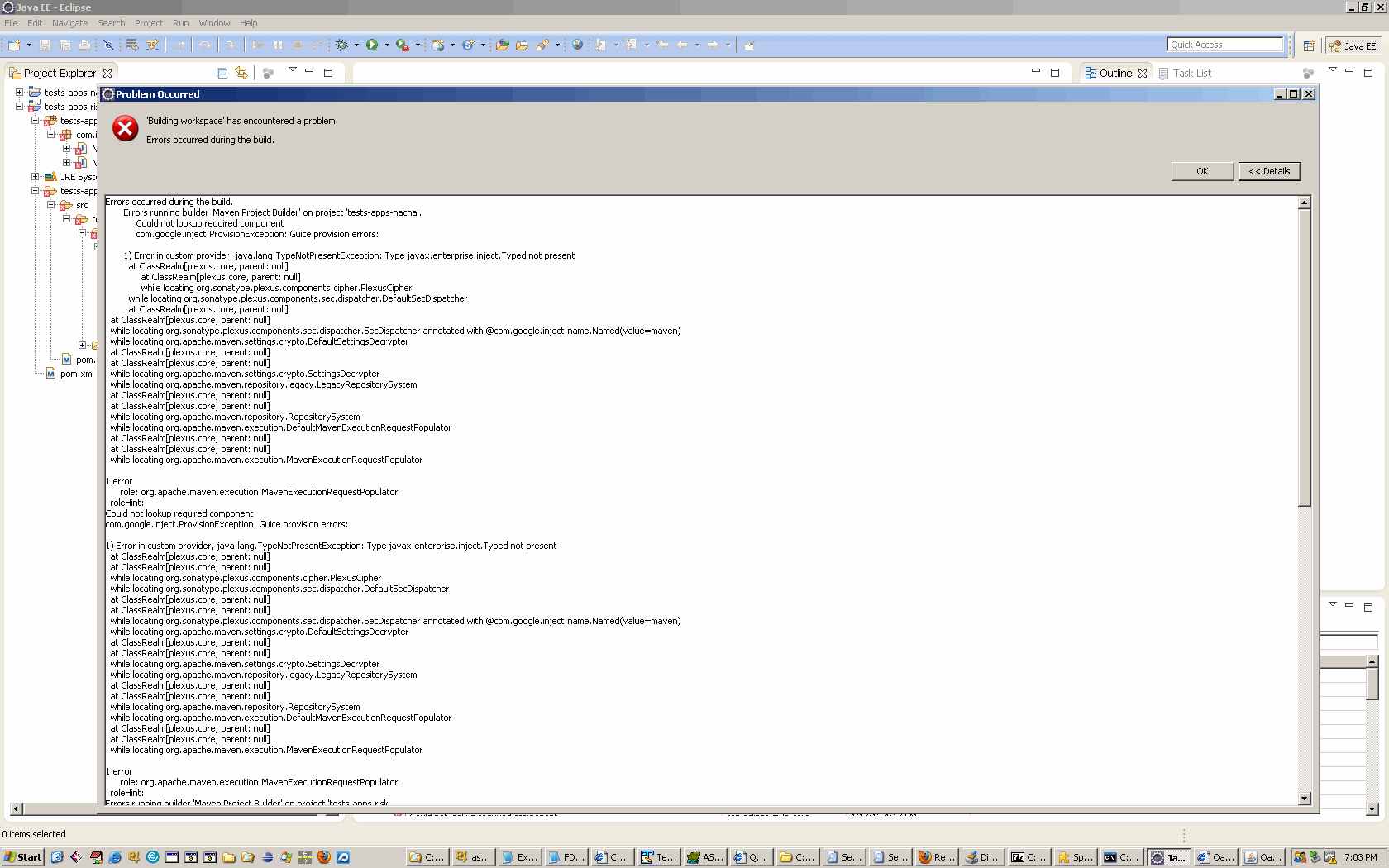This screenshot has width=1389, height=868.
Task: Toggle Link with Editor in Project Explorer
Action: tap(241, 74)
